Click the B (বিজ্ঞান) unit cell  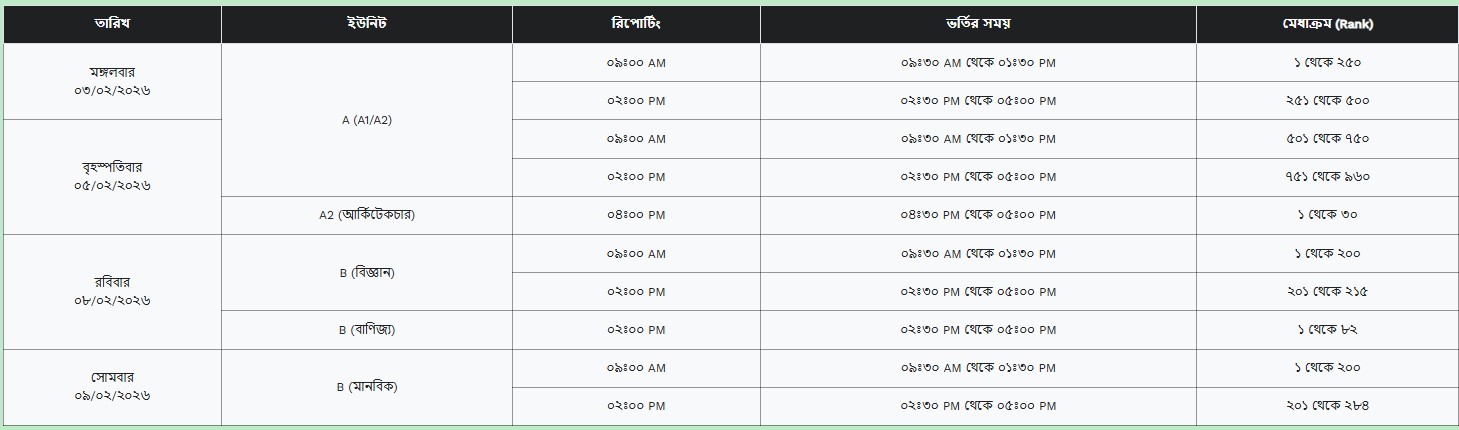click(x=366, y=272)
